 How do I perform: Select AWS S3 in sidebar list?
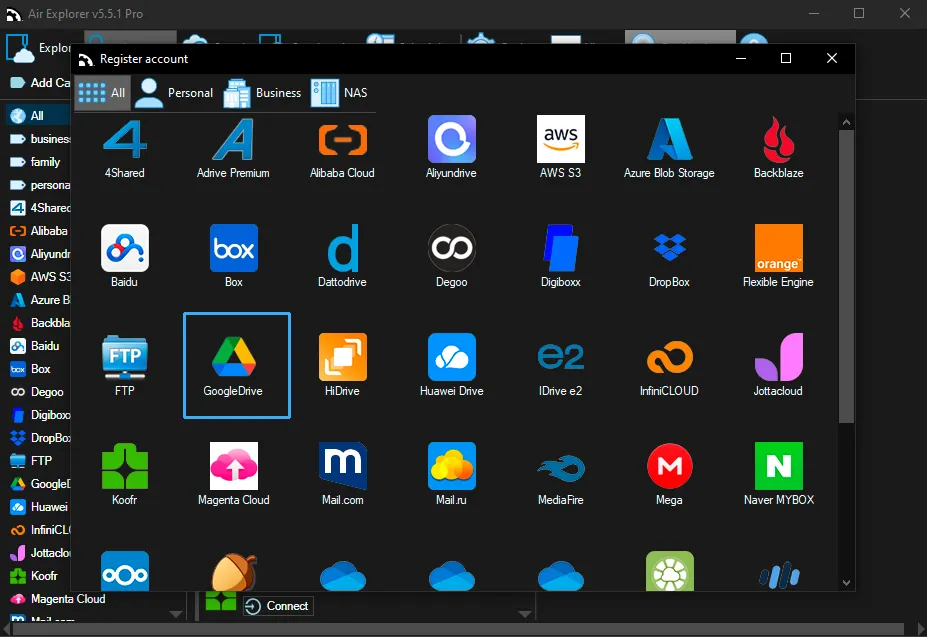click(40, 277)
